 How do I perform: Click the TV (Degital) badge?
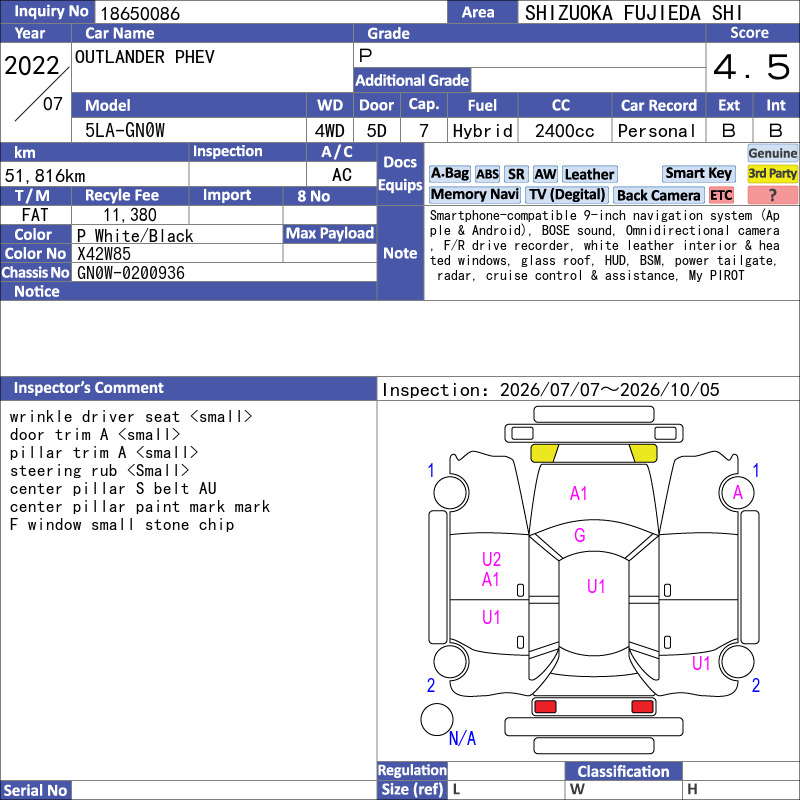click(x=567, y=194)
